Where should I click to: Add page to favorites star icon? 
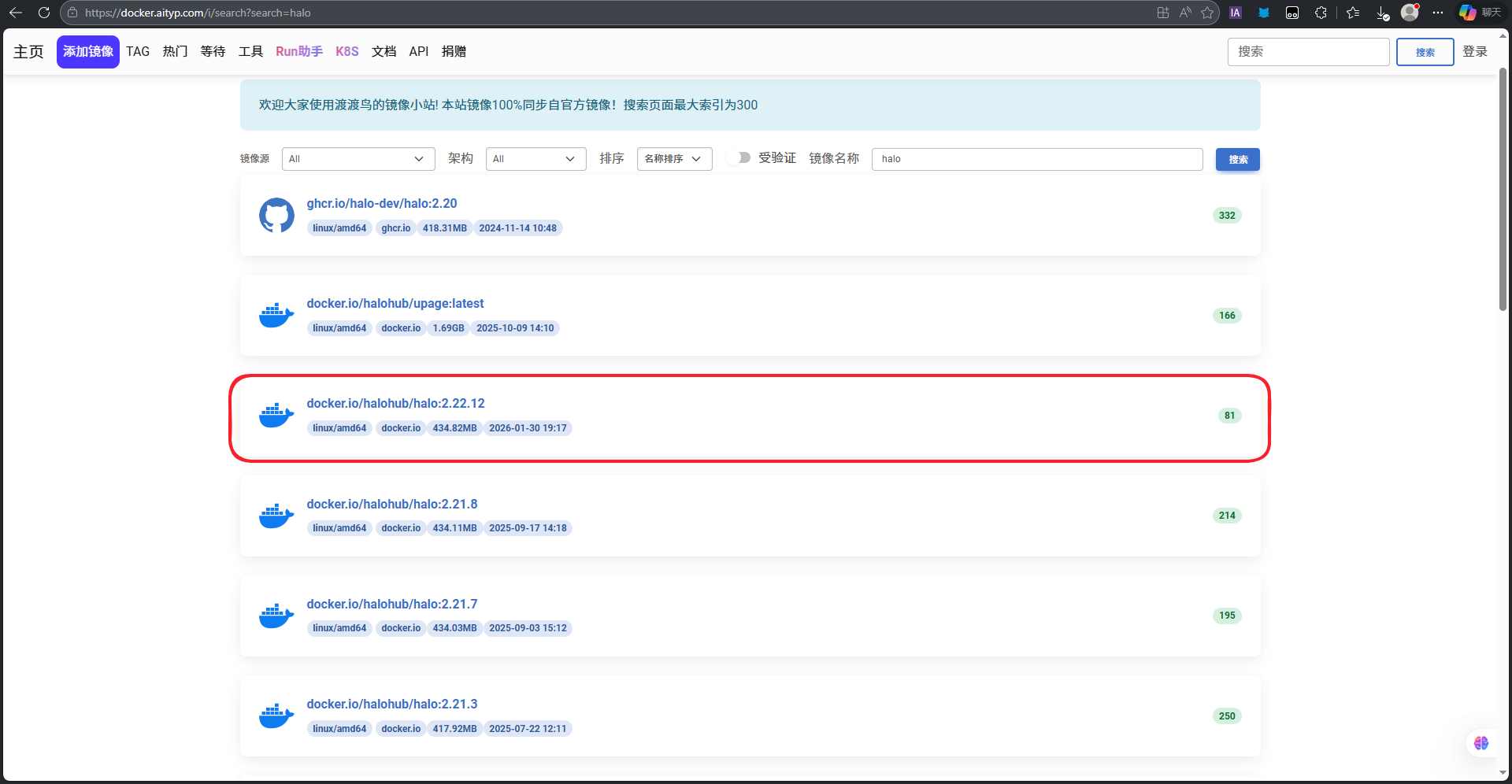[x=1207, y=13]
